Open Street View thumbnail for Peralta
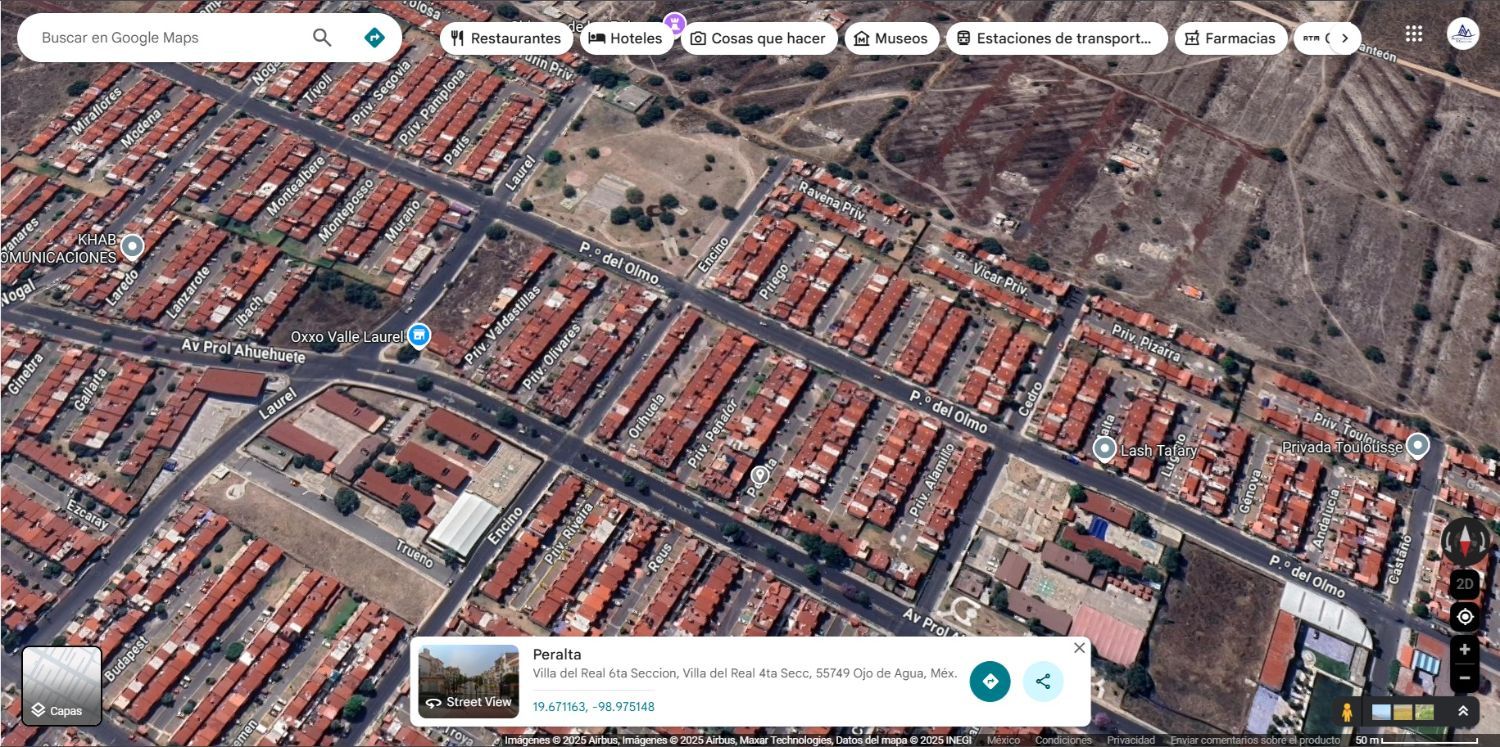This screenshot has width=1500, height=747. 469,681
